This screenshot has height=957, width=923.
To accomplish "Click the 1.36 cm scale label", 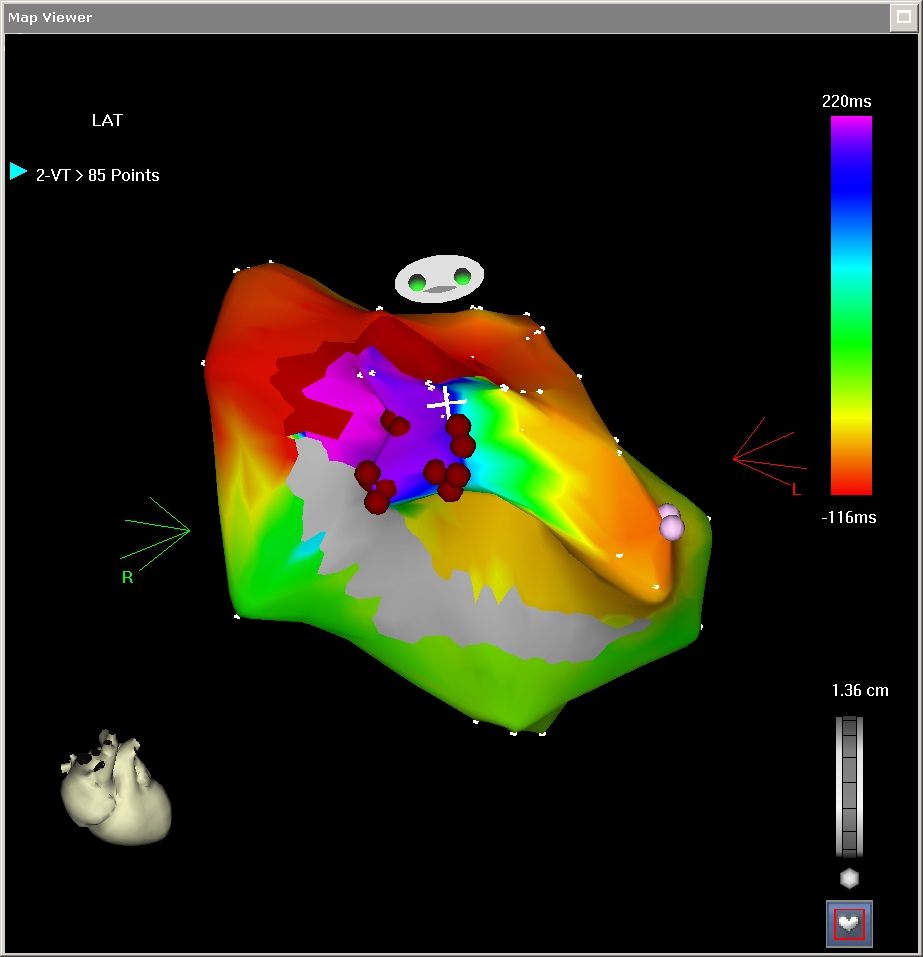I will point(859,690).
